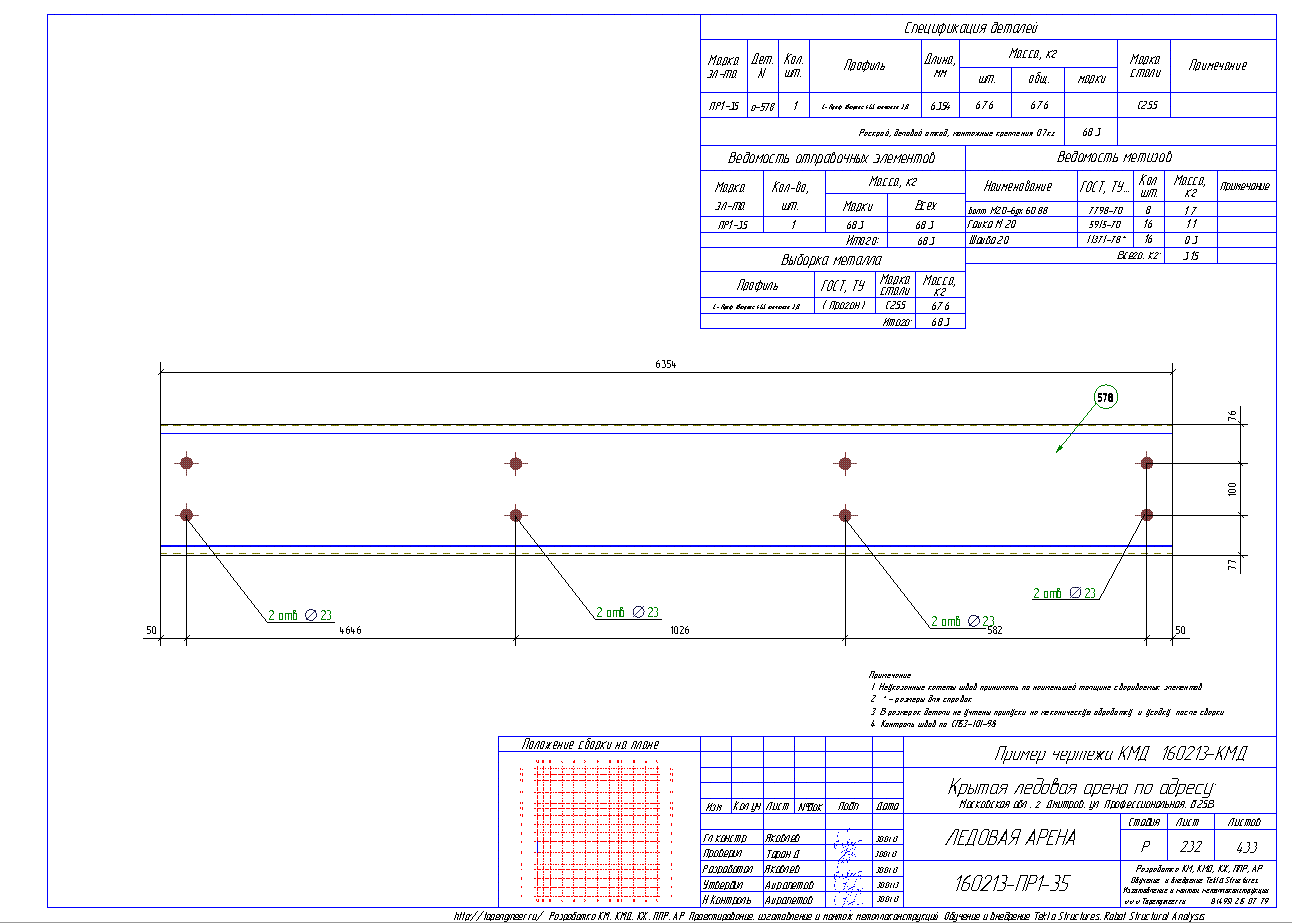Click the 'Проверил' role label
The image size is (1292, 923).
pos(724,854)
